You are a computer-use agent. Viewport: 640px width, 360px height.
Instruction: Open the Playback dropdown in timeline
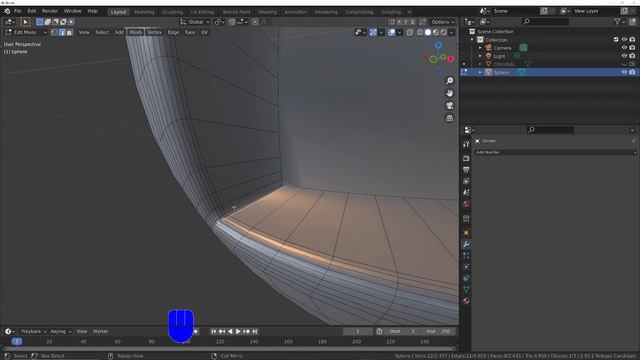click(33, 331)
